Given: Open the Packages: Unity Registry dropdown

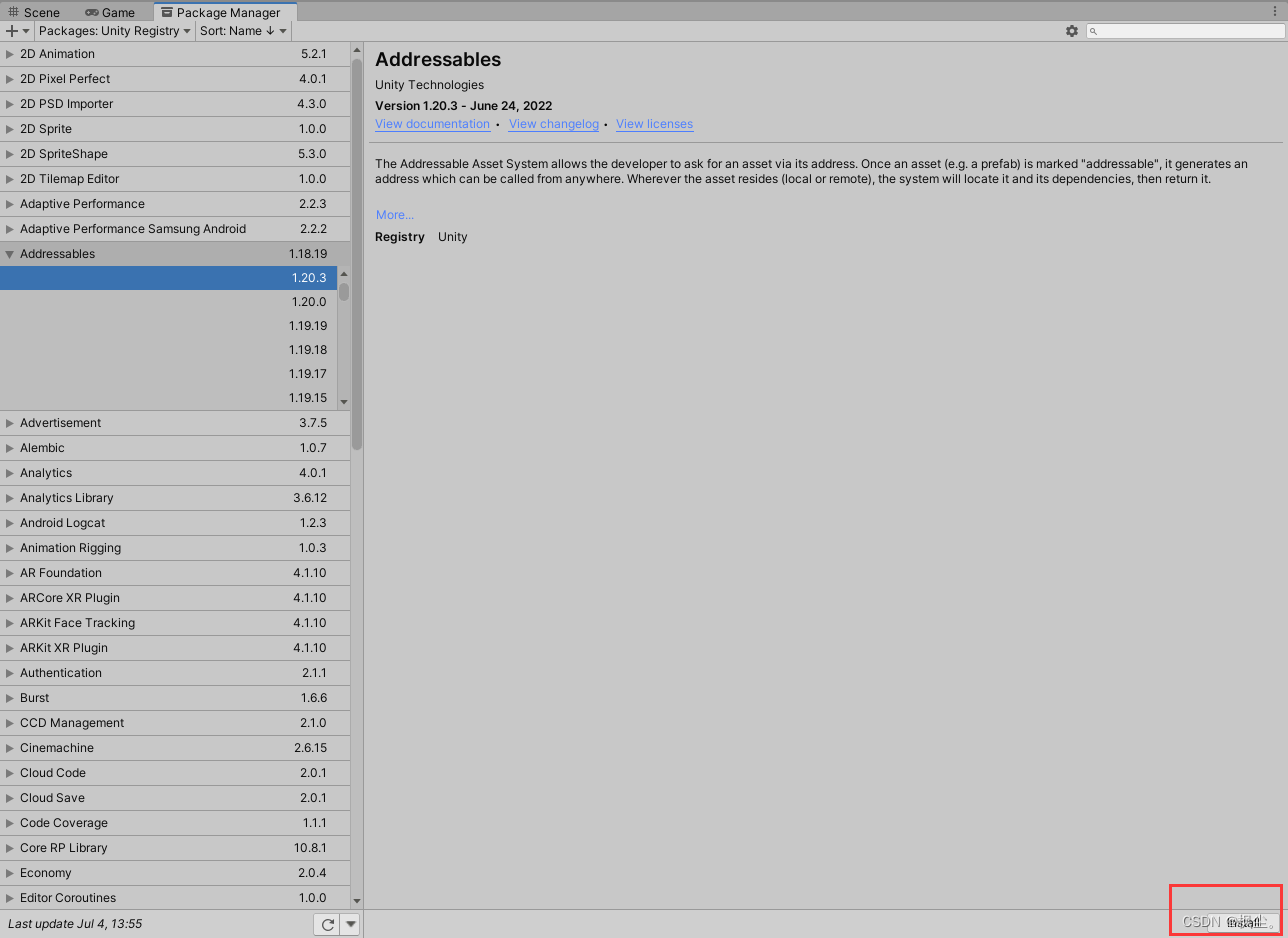Looking at the screenshot, I should coord(114,31).
